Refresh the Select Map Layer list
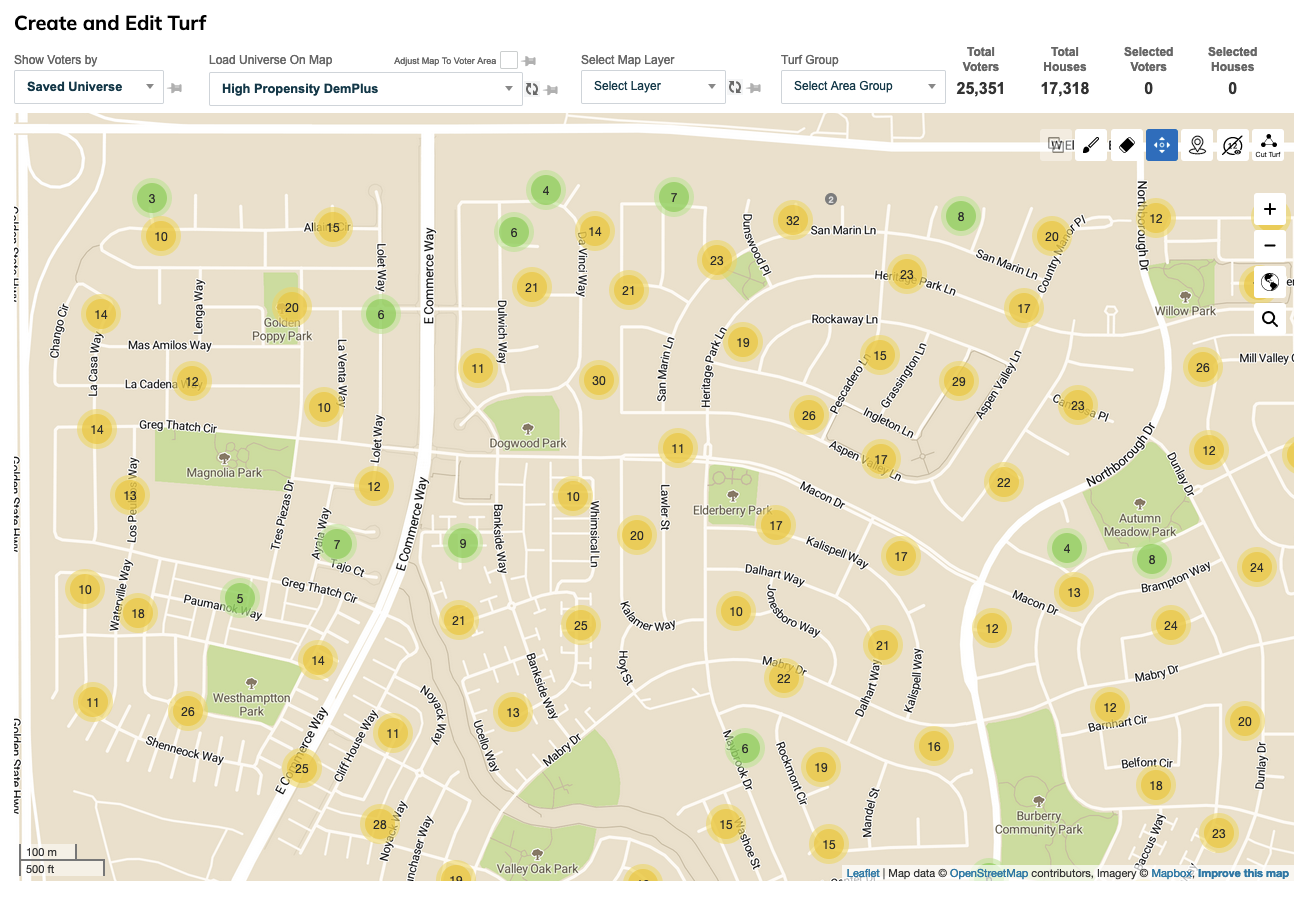This screenshot has width=1310, height=900. click(x=735, y=87)
